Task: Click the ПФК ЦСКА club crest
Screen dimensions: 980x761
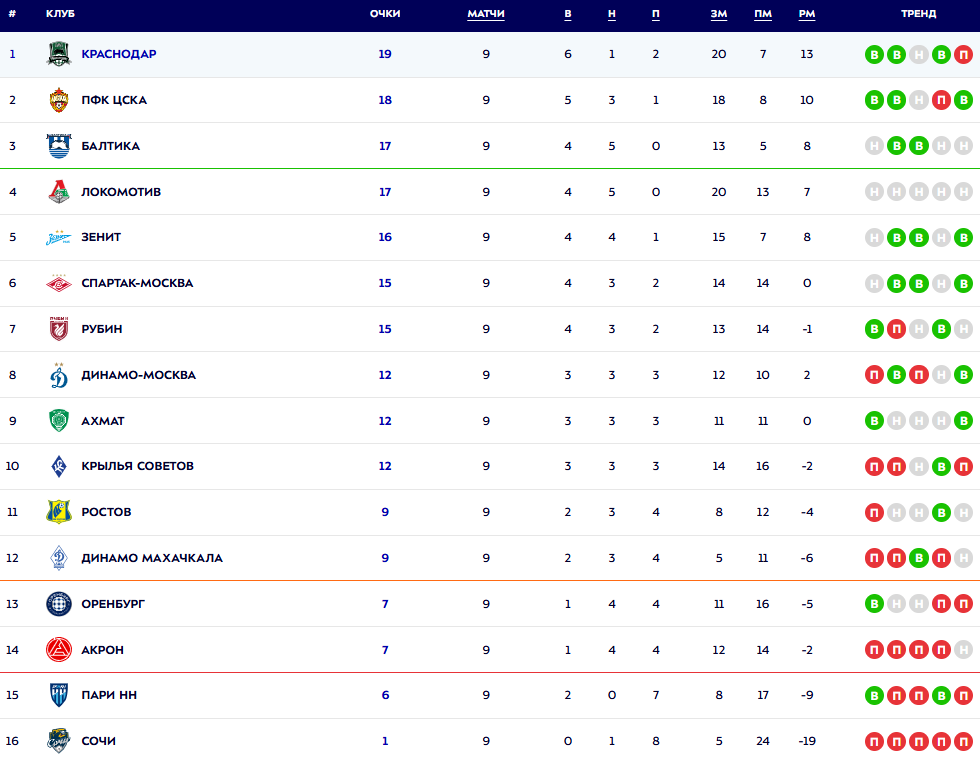Action: (59, 100)
